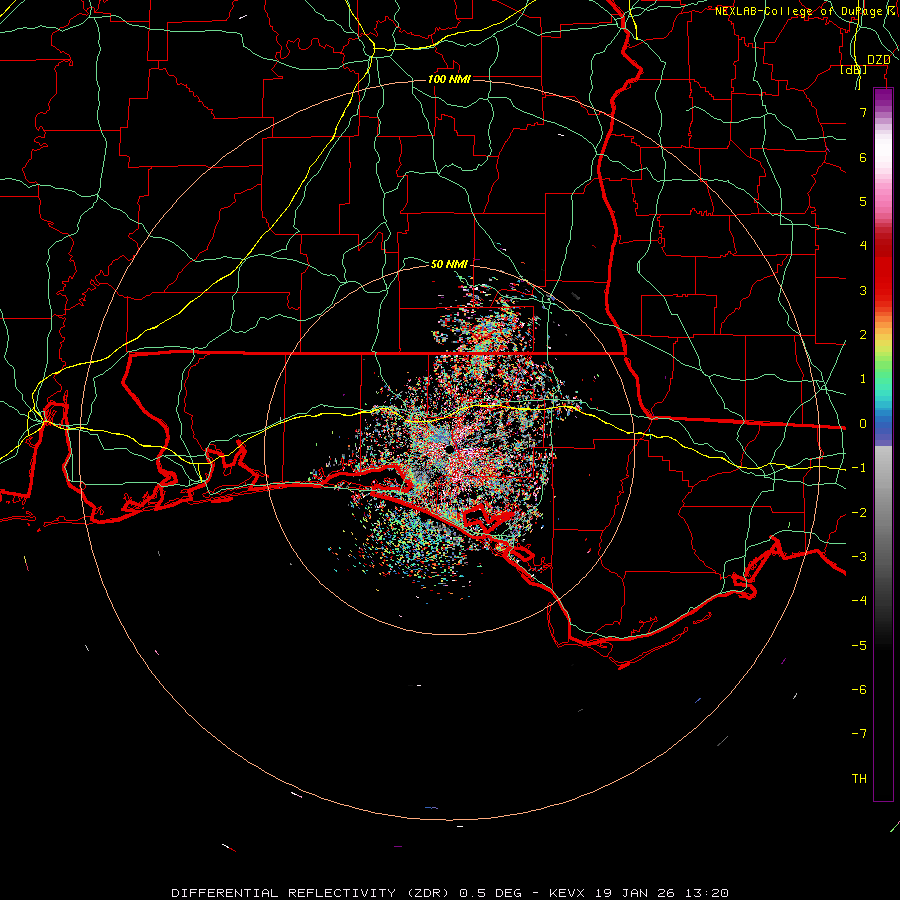The width and height of the screenshot is (900, 900).
Task: Click the -2 tick label on the scale
Action: click(x=859, y=512)
